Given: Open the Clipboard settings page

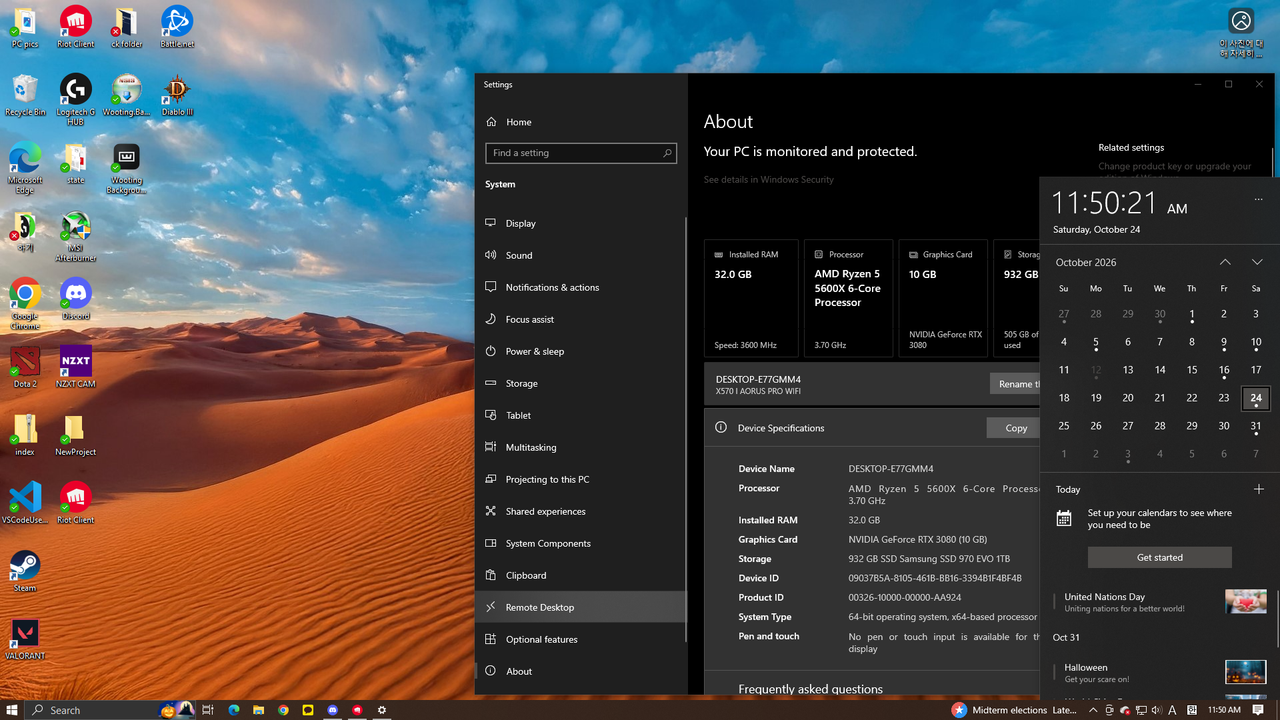Looking at the screenshot, I should tap(582, 575).
